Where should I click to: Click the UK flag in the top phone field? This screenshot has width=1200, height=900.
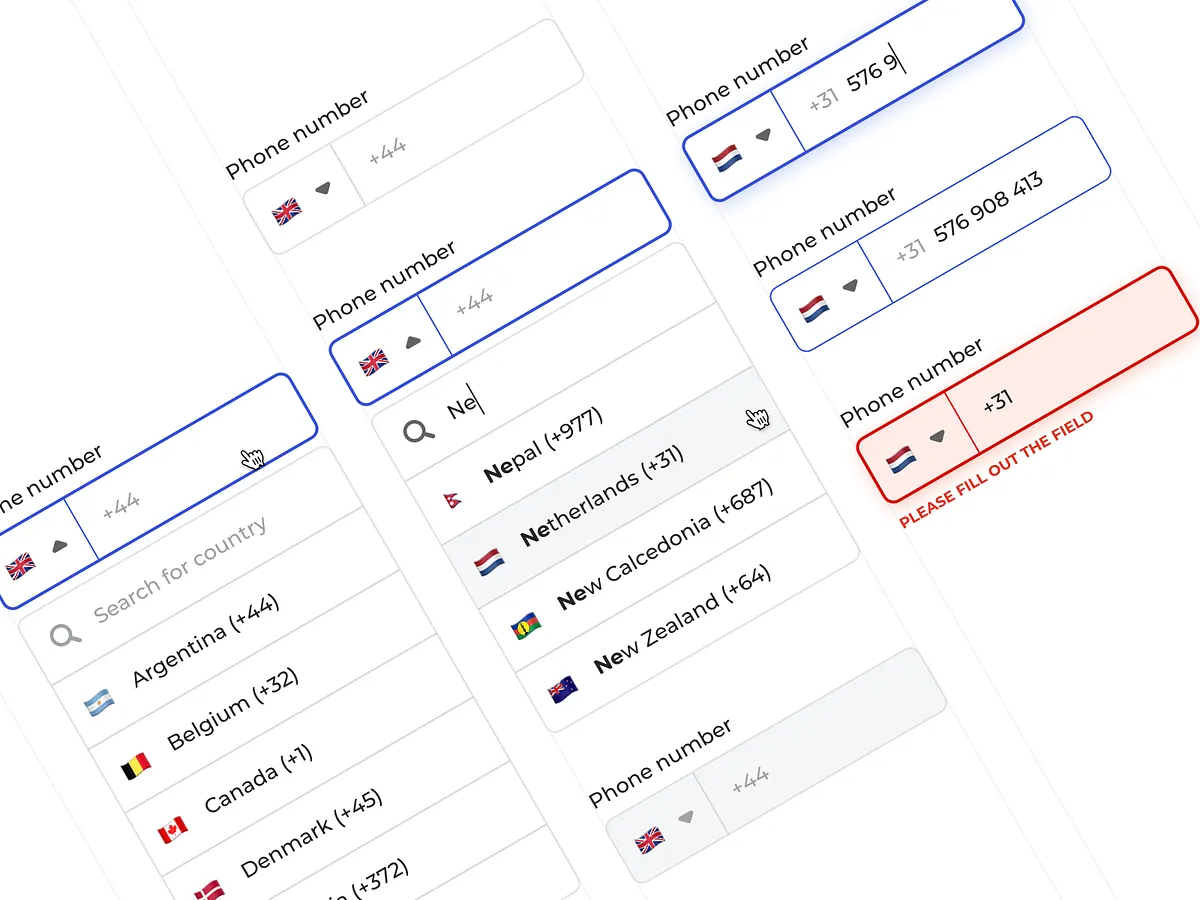[x=287, y=212]
